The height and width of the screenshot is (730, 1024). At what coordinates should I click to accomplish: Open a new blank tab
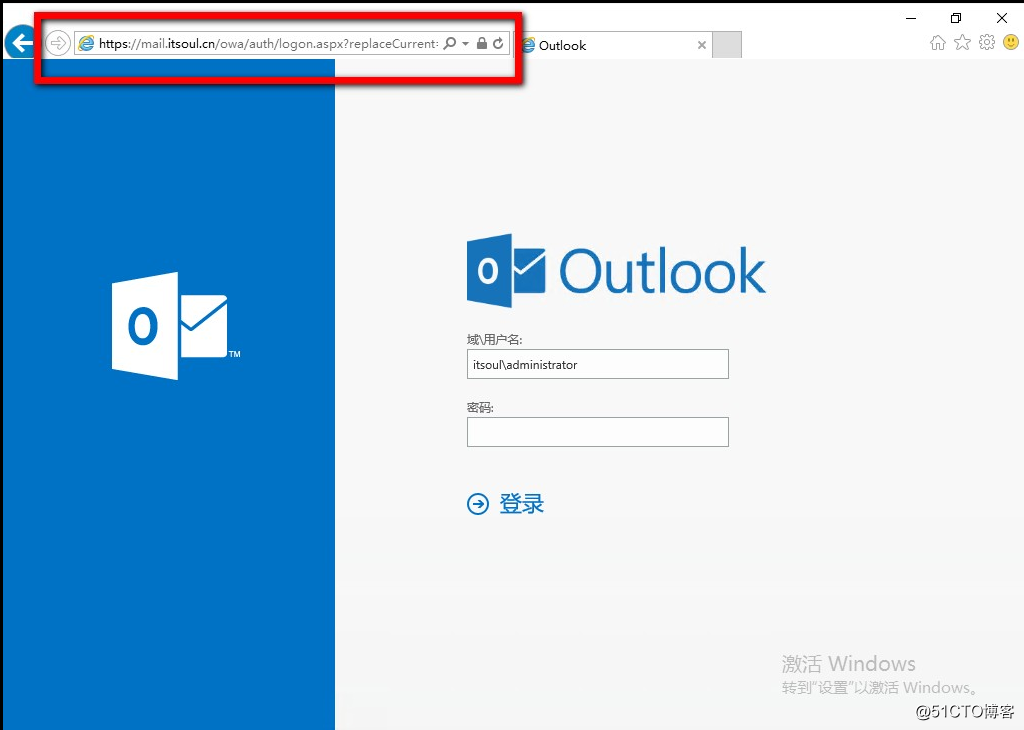[727, 45]
